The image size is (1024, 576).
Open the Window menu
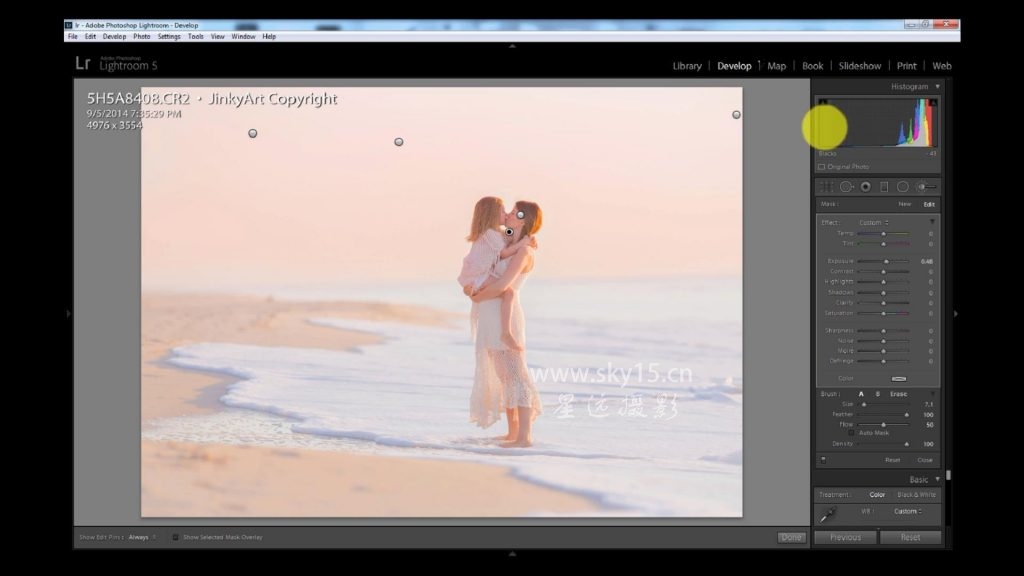tap(243, 37)
